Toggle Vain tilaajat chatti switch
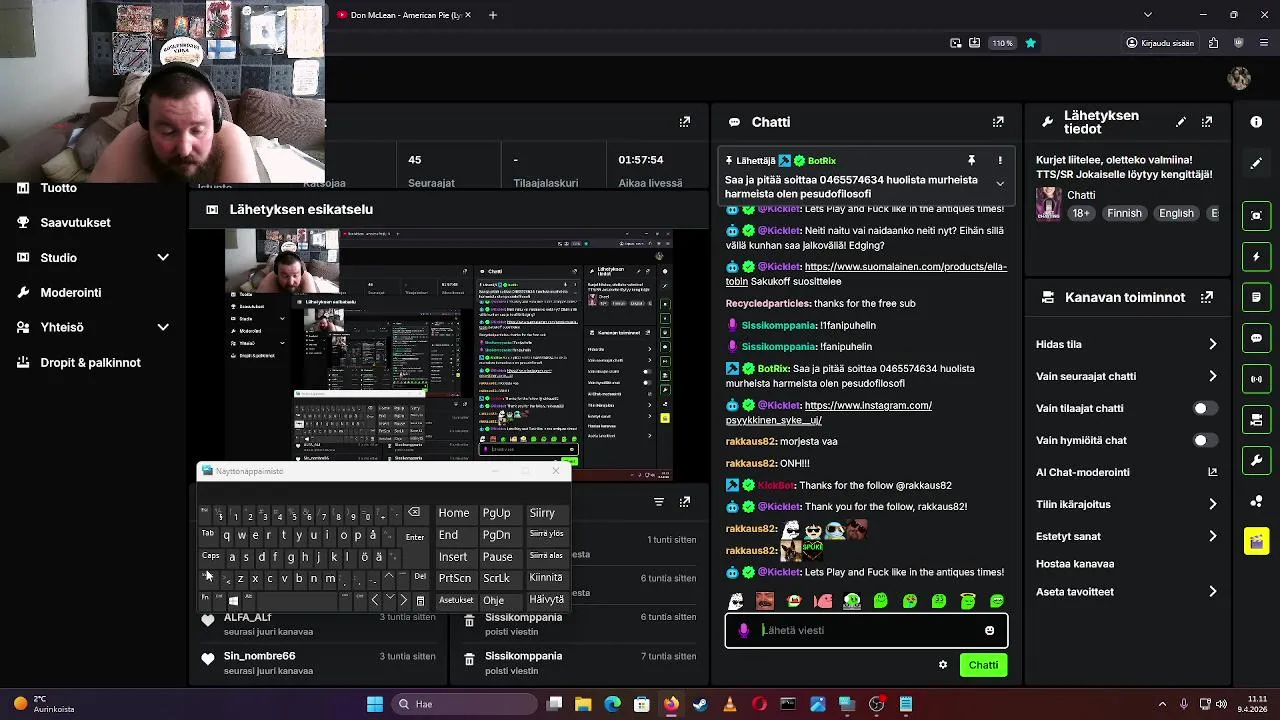The height and width of the screenshot is (720, 1280). point(1206,408)
